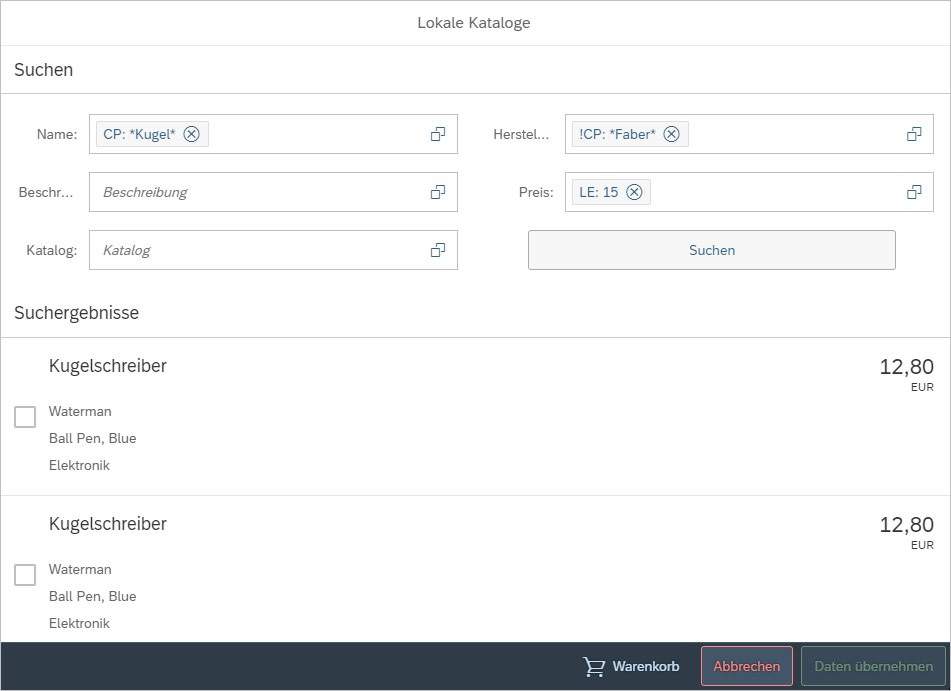This screenshot has width=951, height=691.
Task: Remove the !CP: *Faber* manufacturer token
Action: click(x=671, y=134)
